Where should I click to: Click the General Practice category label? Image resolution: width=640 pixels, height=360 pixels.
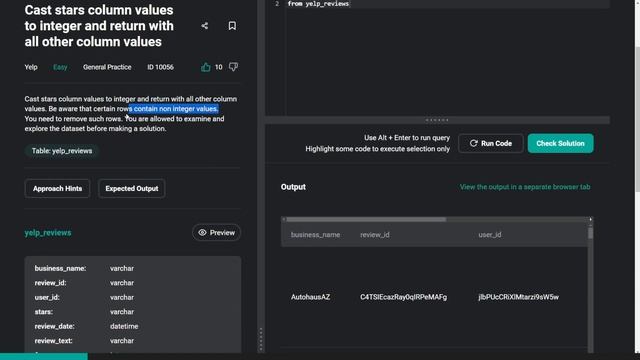[x=107, y=67]
